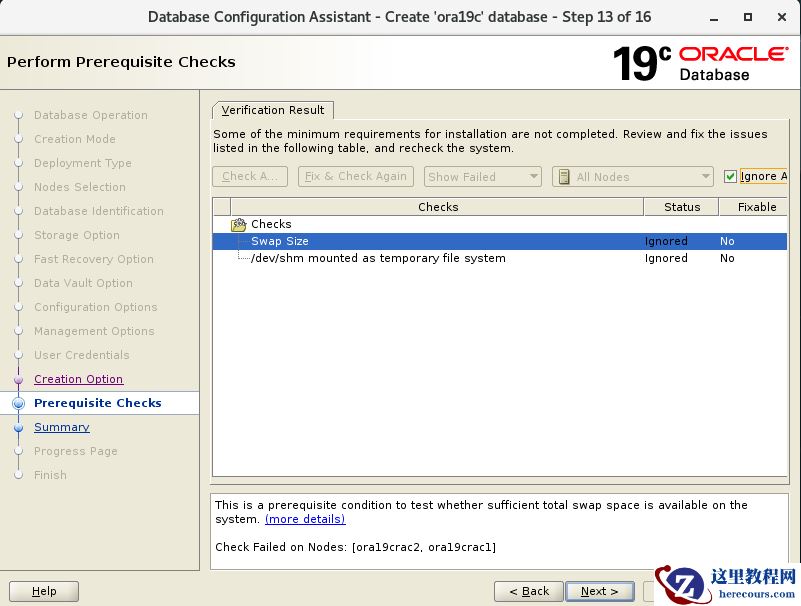801x606 pixels.
Task: Click the Summary step bullet icon
Action: (18, 427)
